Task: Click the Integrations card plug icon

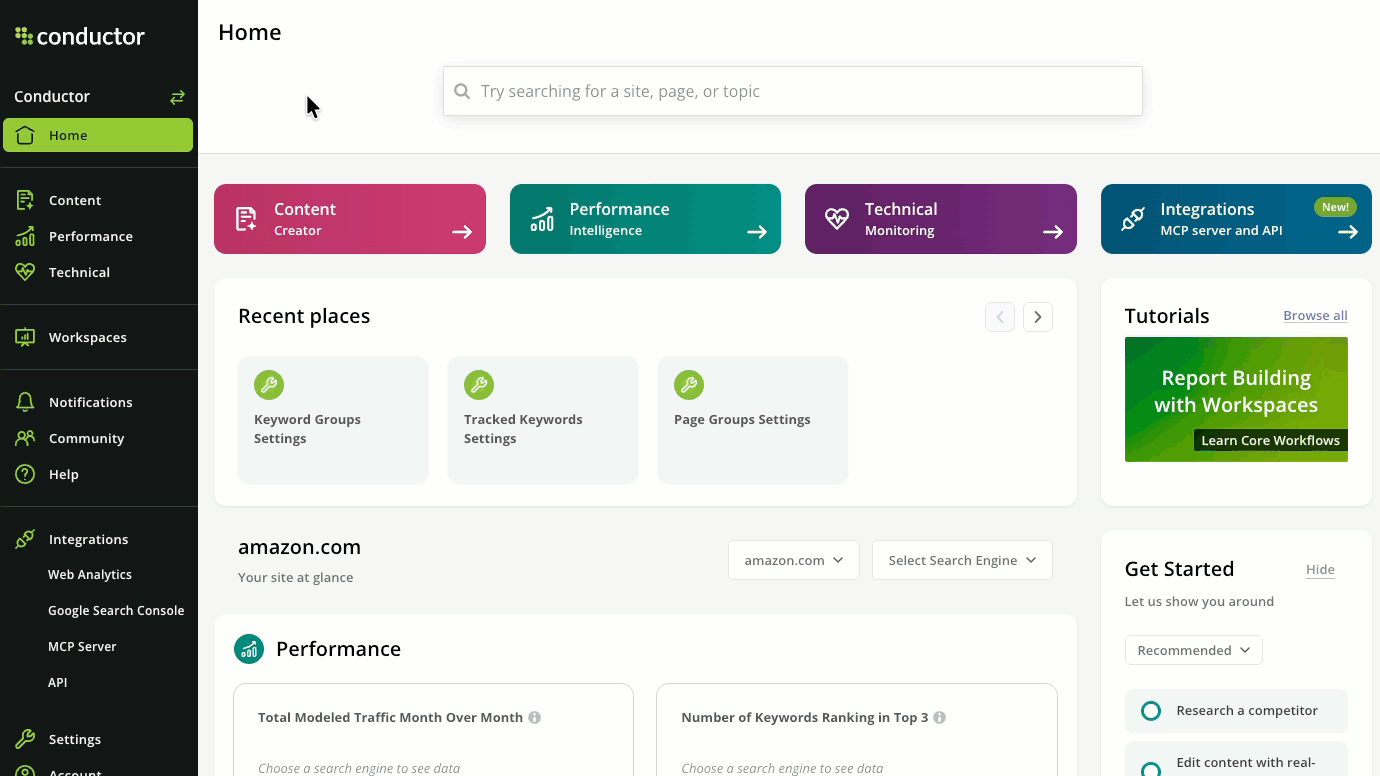Action: click(1133, 219)
